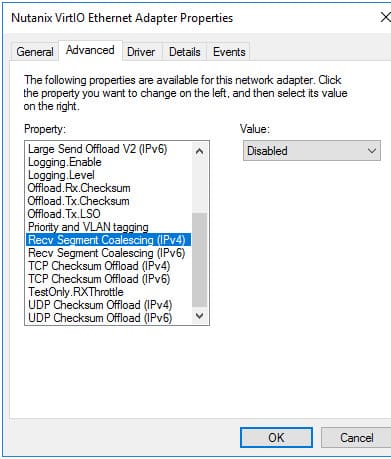Image resolution: width=391 pixels, height=459 pixels.
Task: Go to the Details tab
Action: pyautogui.click(x=185, y=52)
